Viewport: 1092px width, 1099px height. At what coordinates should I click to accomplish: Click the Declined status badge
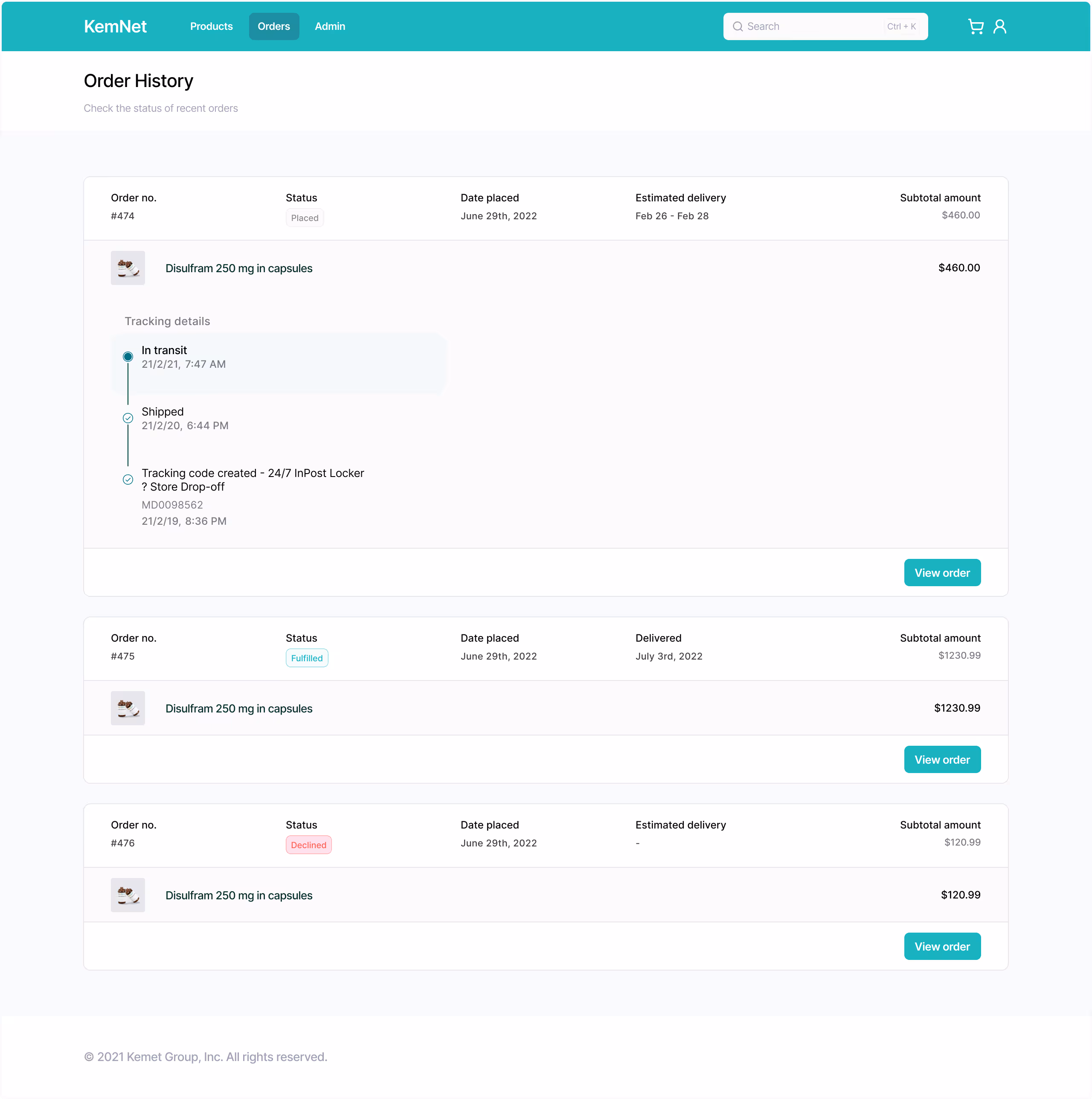point(308,845)
